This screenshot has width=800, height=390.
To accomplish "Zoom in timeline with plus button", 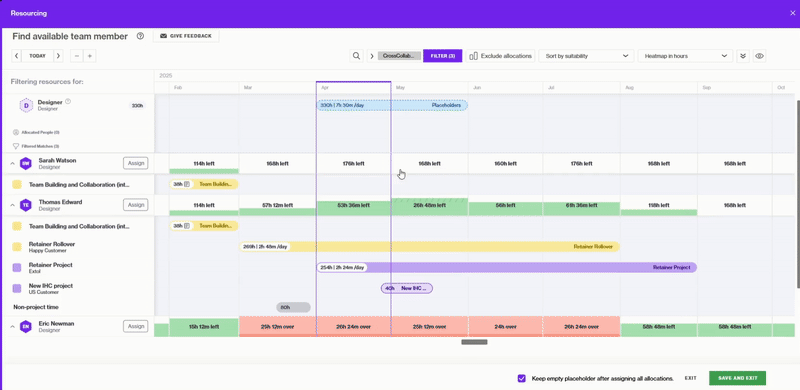I will (x=89, y=56).
